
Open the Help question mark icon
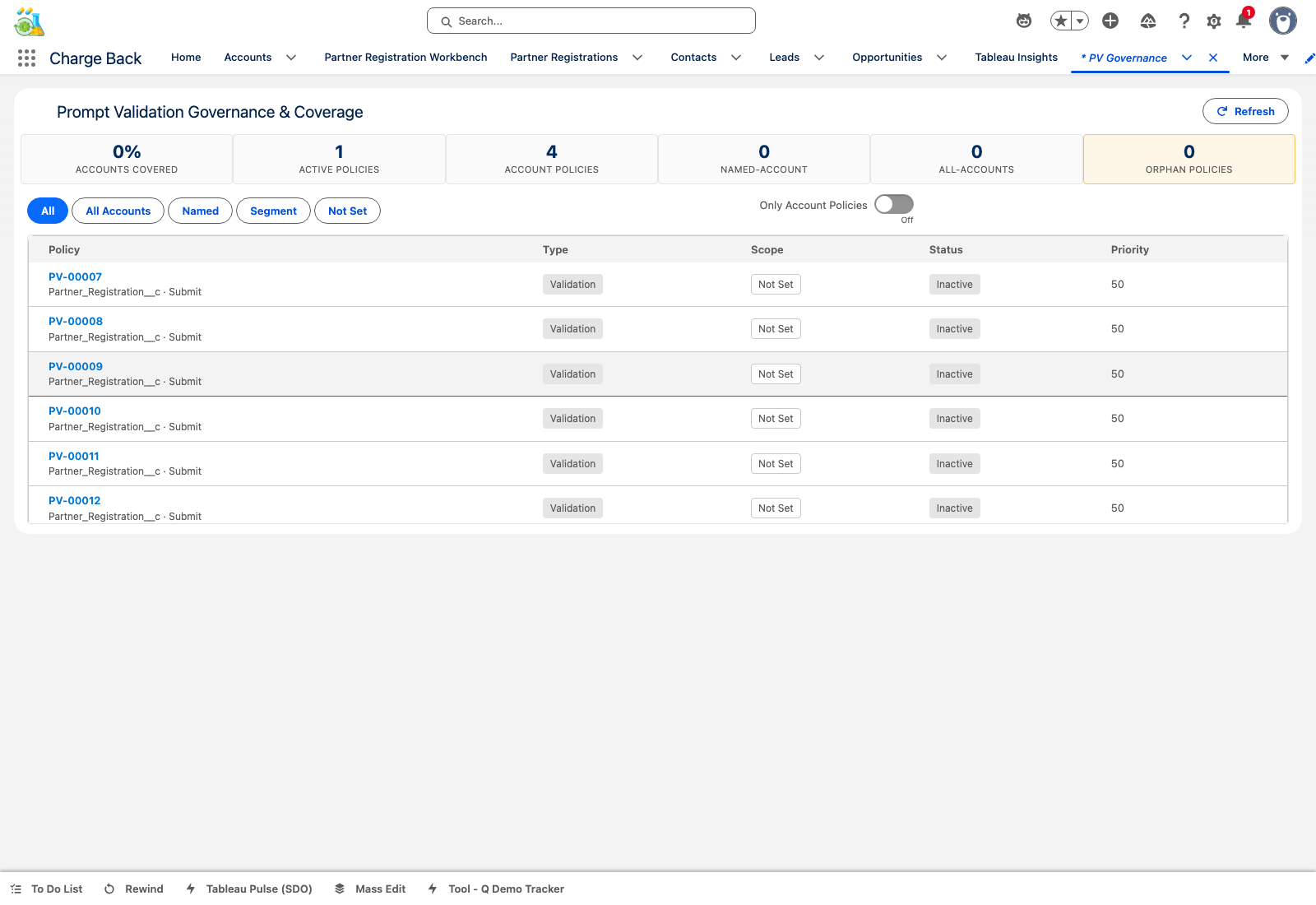coord(1184,21)
